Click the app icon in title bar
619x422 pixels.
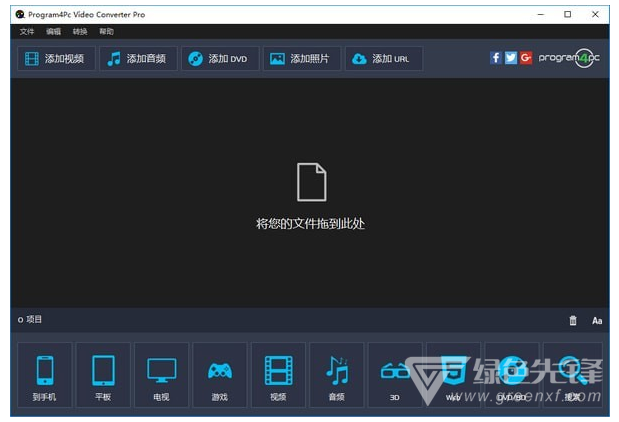point(20,15)
